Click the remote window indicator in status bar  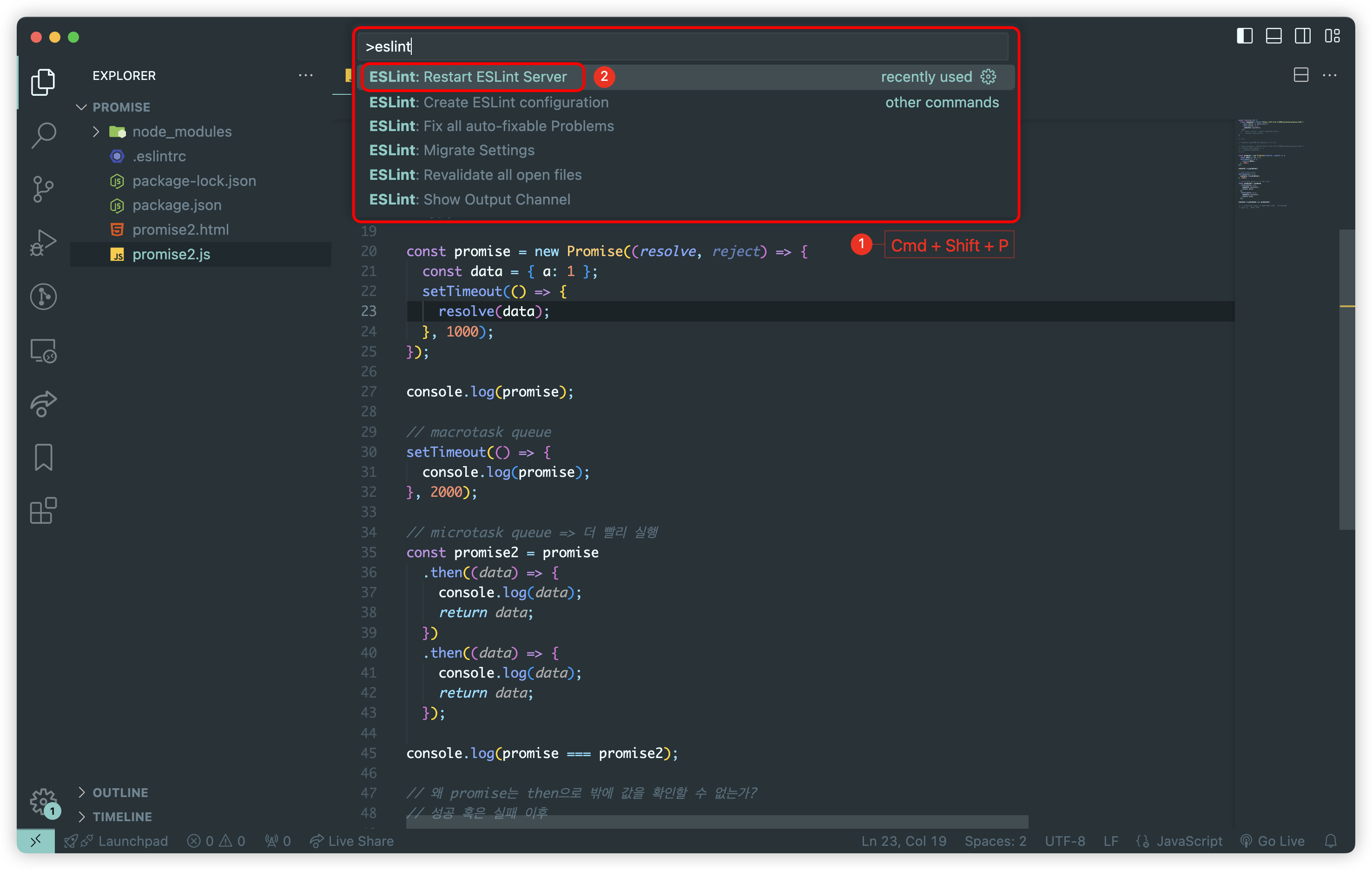tap(35, 841)
